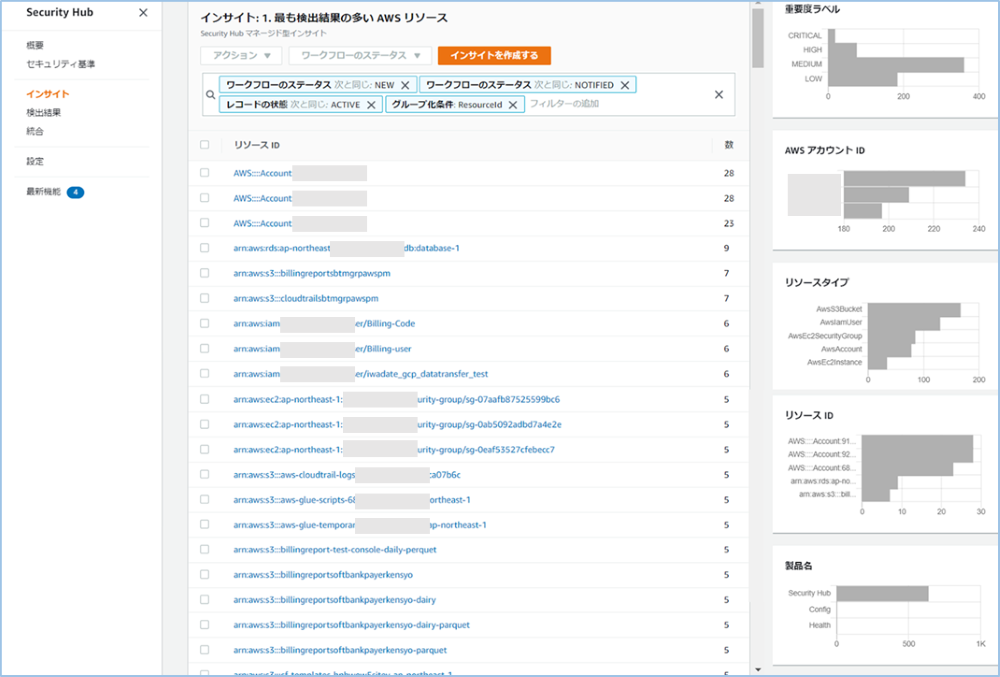Open the アクション dropdown
Screen dimensions: 1000x677
241,55
